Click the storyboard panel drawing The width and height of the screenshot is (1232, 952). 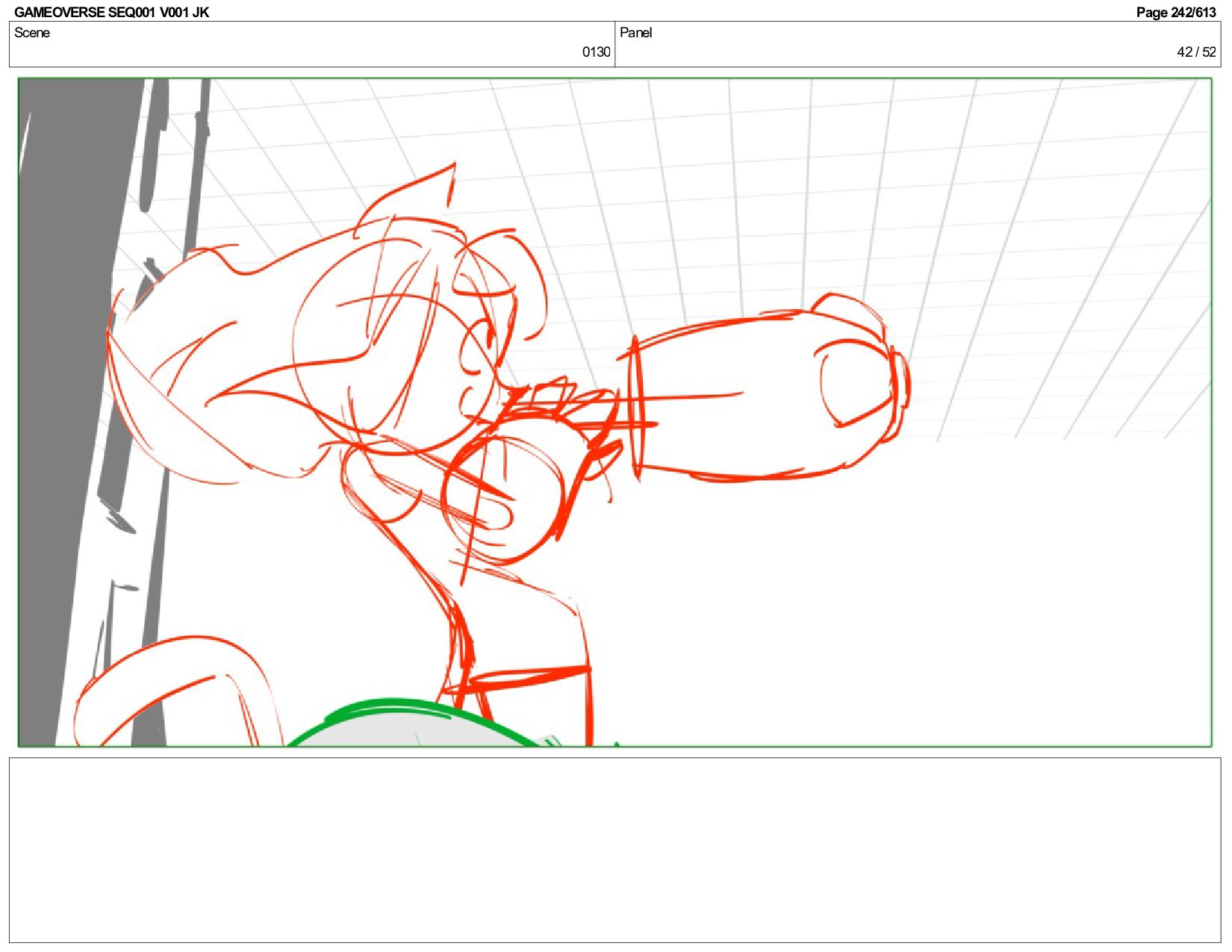(615, 412)
